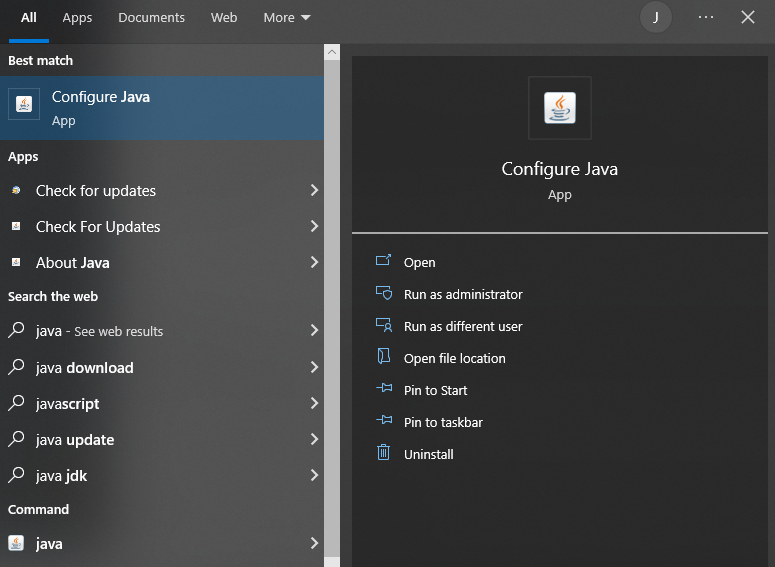Expand the 'java update' suggestion arrow

pos(314,439)
